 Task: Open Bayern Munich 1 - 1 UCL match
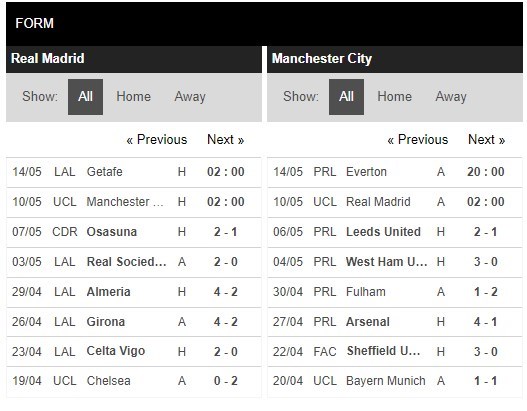click(x=395, y=381)
